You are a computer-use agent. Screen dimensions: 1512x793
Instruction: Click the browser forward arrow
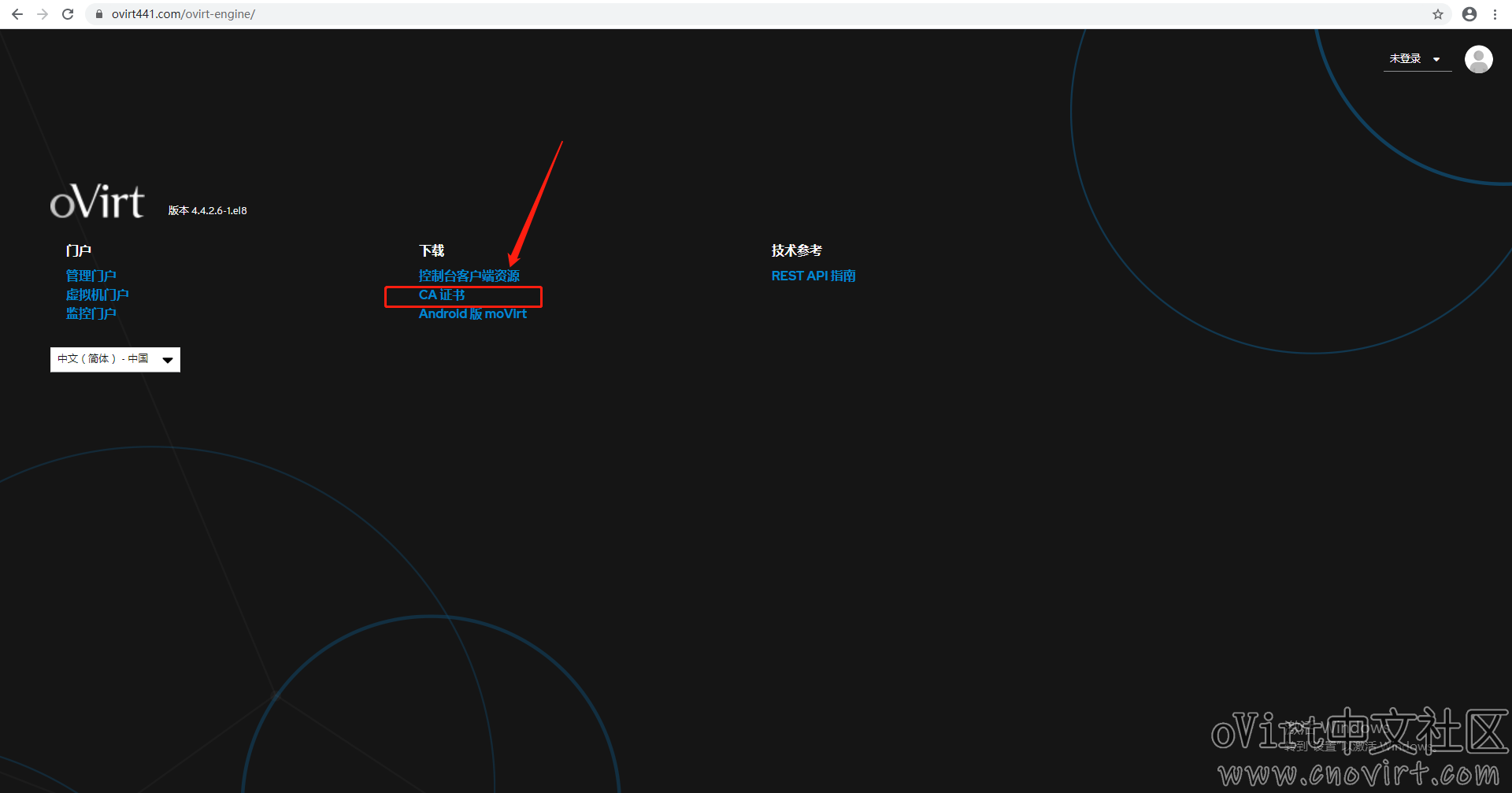43,14
